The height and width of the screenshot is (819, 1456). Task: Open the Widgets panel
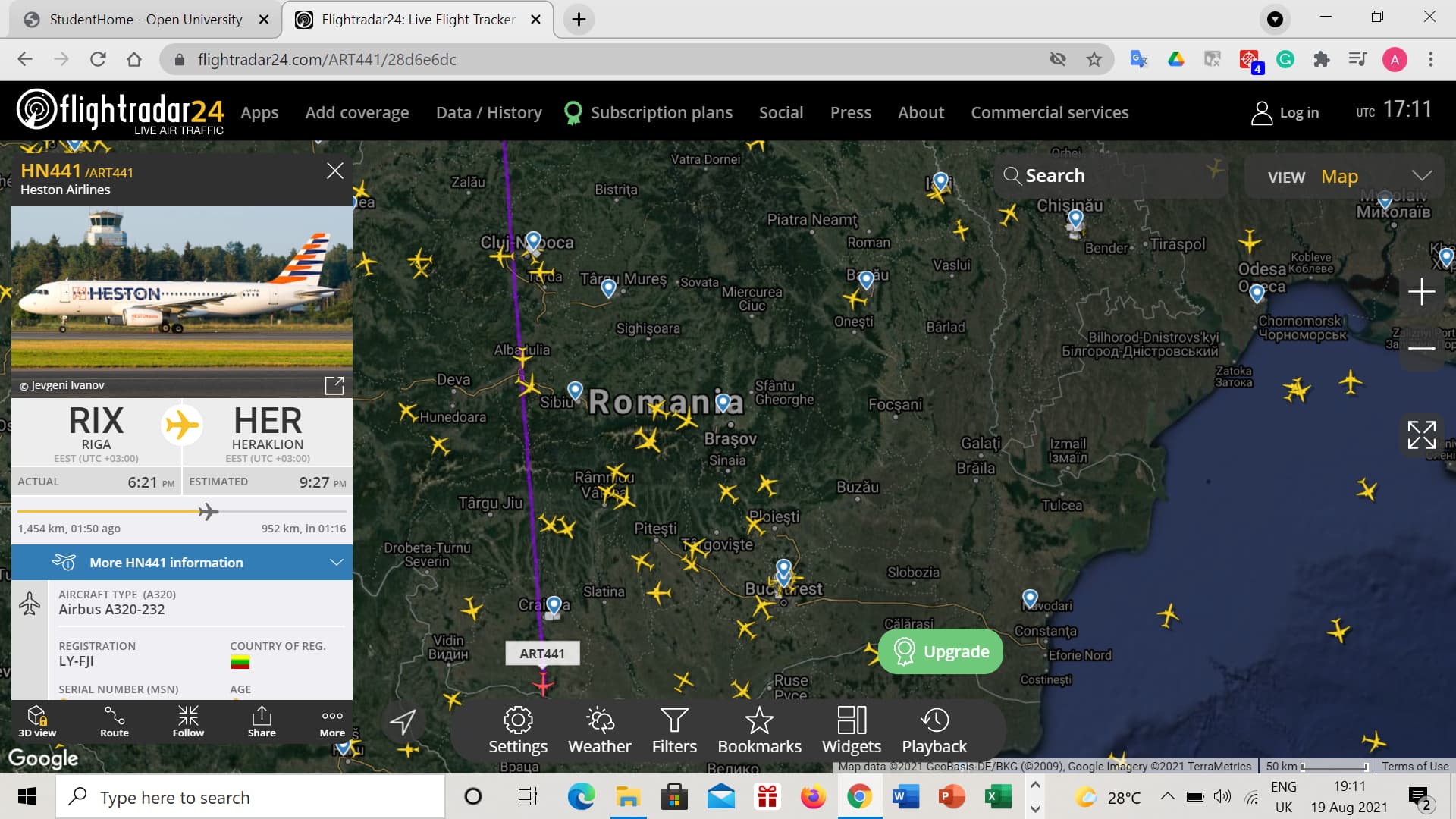[851, 731]
